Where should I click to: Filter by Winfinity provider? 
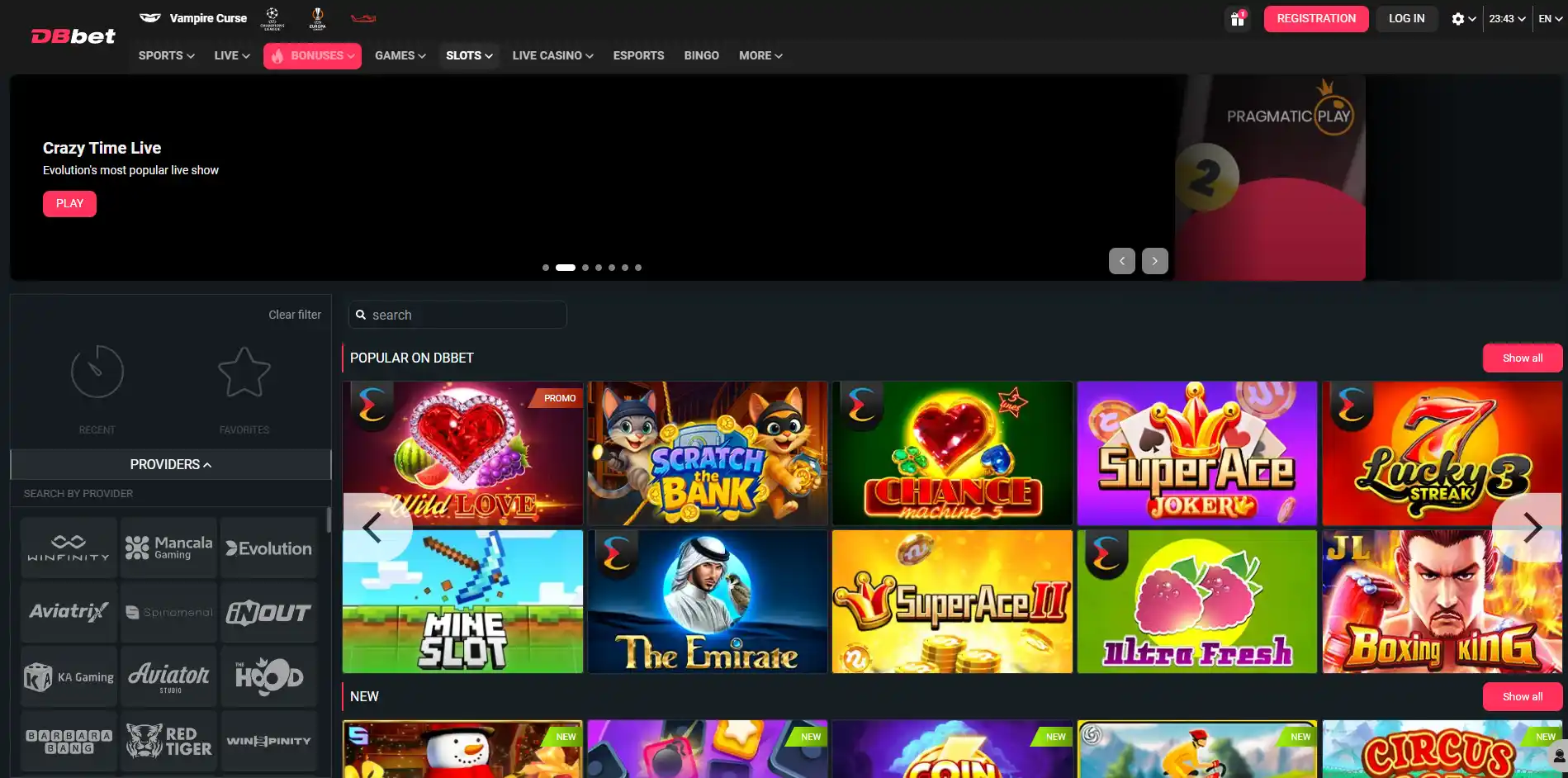[69, 548]
